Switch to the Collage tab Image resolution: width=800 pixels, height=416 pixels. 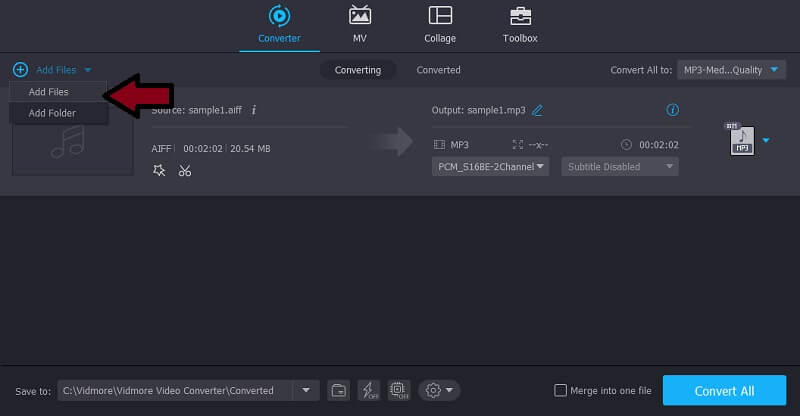[x=439, y=25]
